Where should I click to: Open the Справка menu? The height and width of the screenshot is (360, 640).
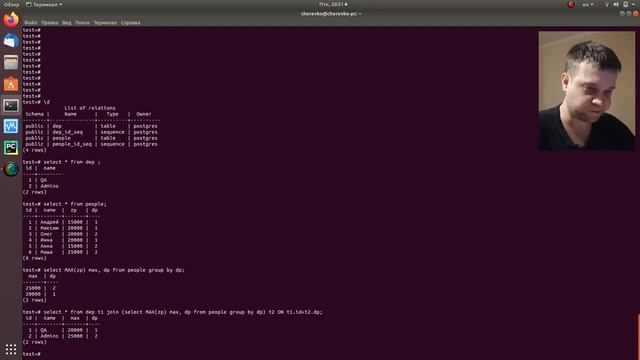pyautogui.click(x=131, y=22)
